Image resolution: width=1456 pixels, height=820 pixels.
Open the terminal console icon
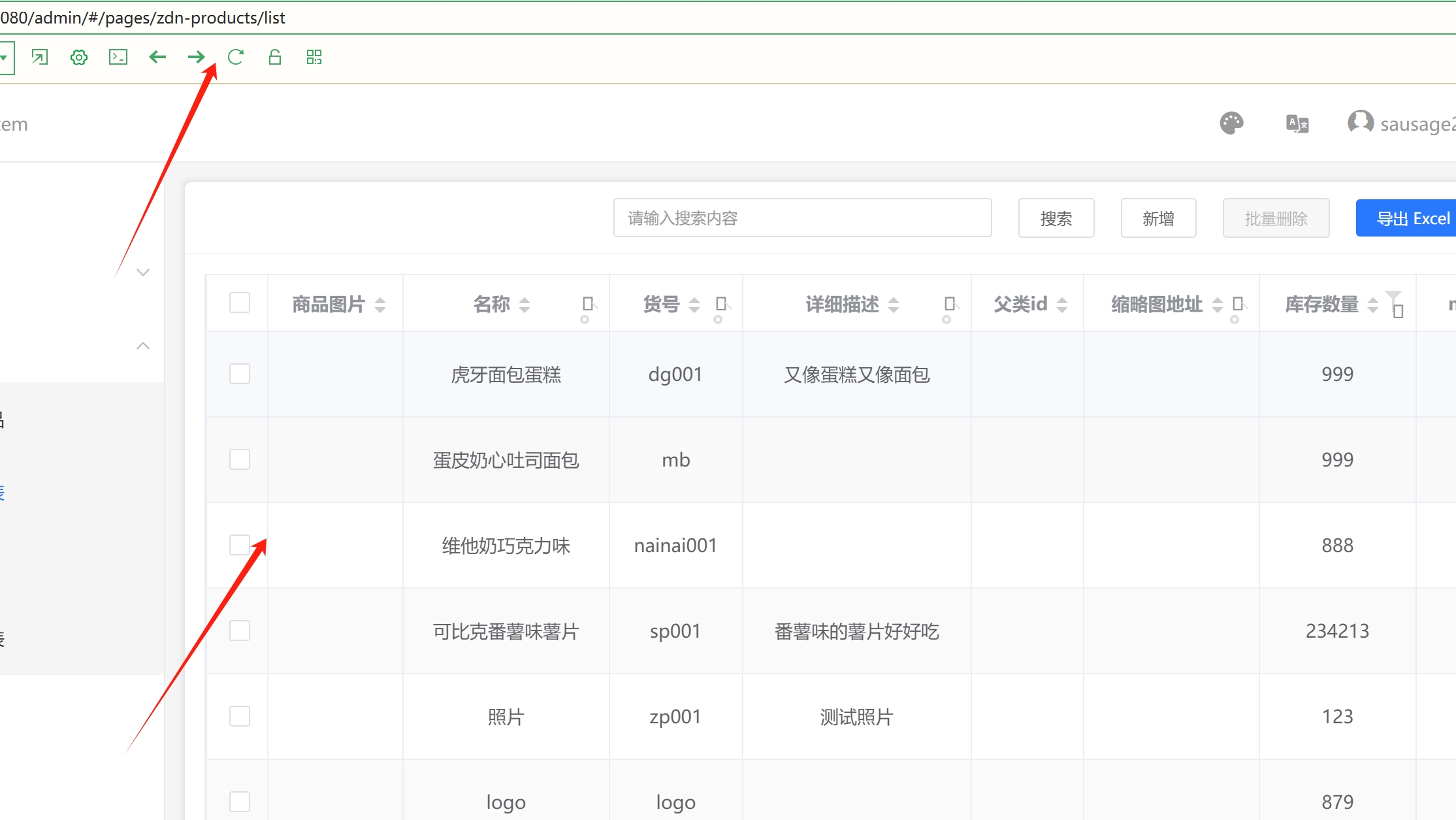(118, 57)
